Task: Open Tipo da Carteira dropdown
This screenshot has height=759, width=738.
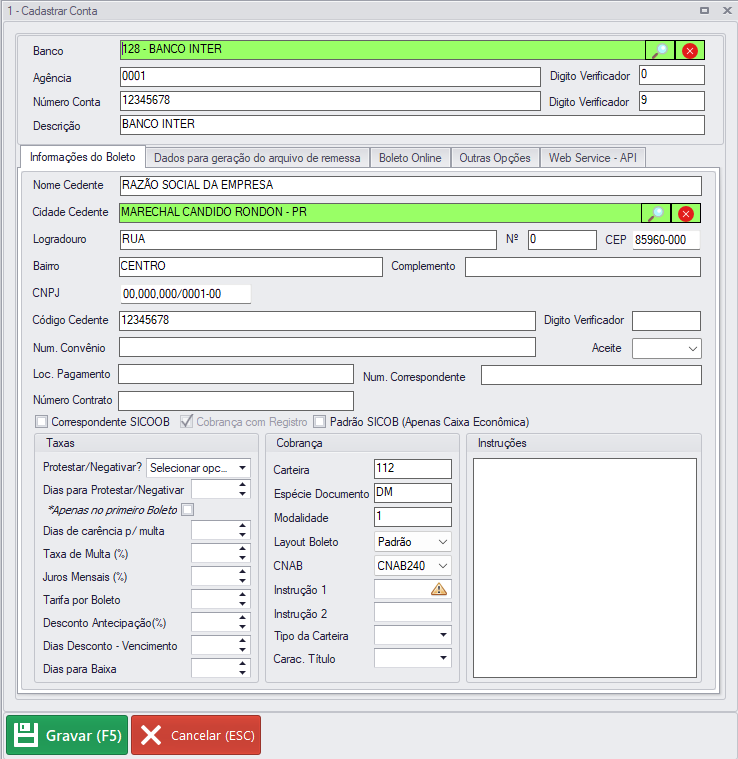Action: point(413,635)
